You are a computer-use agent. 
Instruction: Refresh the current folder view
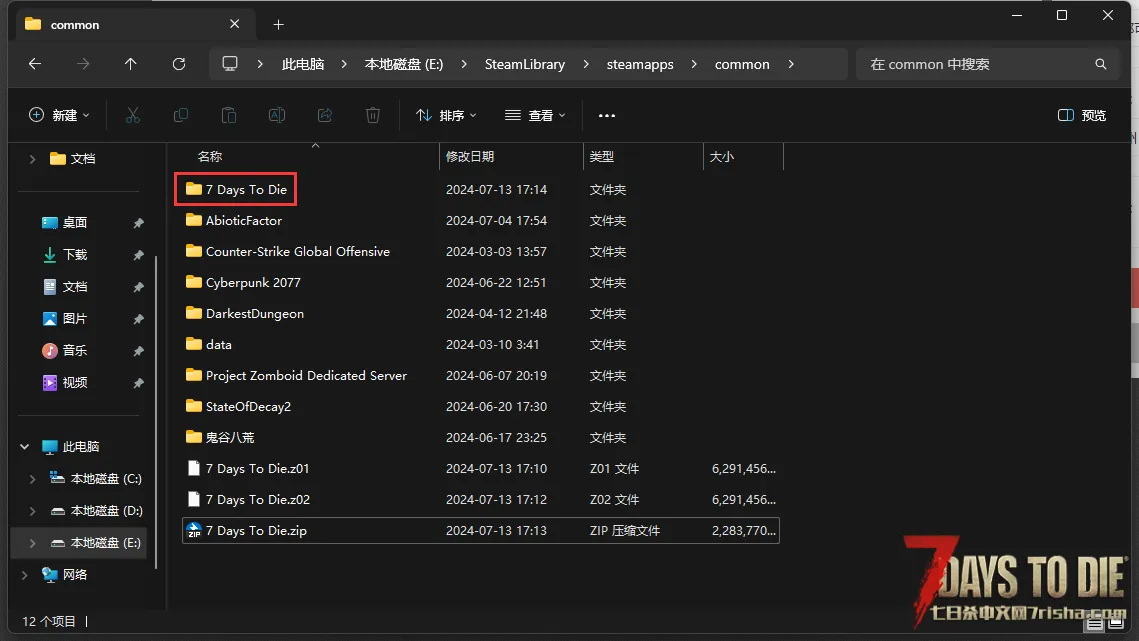coord(179,64)
